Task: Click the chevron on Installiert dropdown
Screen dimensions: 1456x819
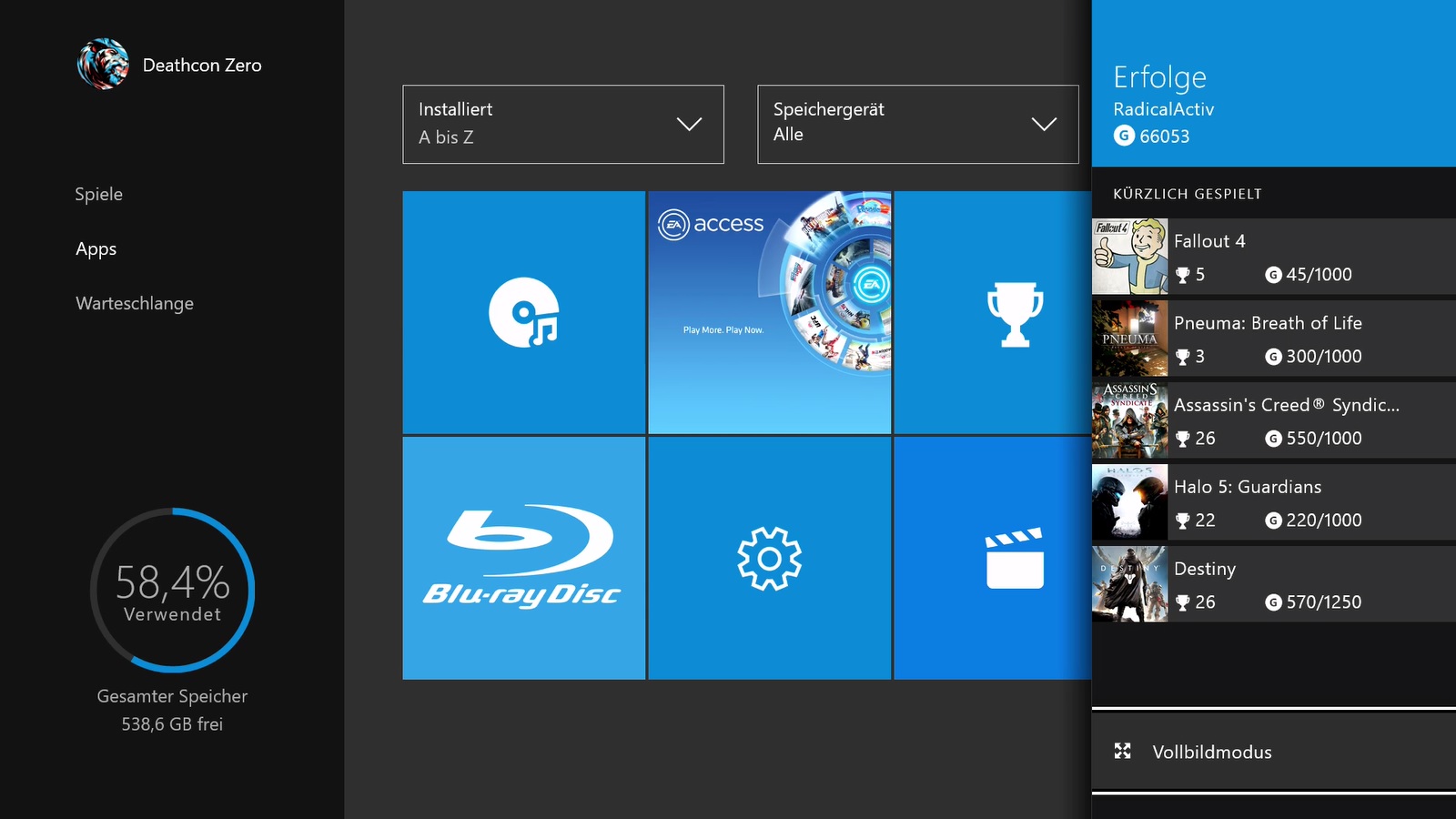Action: tap(689, 124)
